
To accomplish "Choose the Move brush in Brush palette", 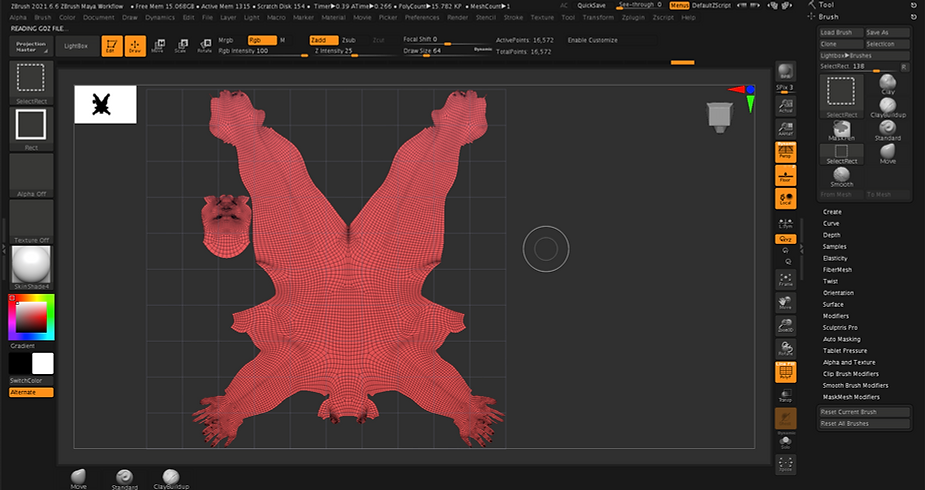I will [887, 153].
